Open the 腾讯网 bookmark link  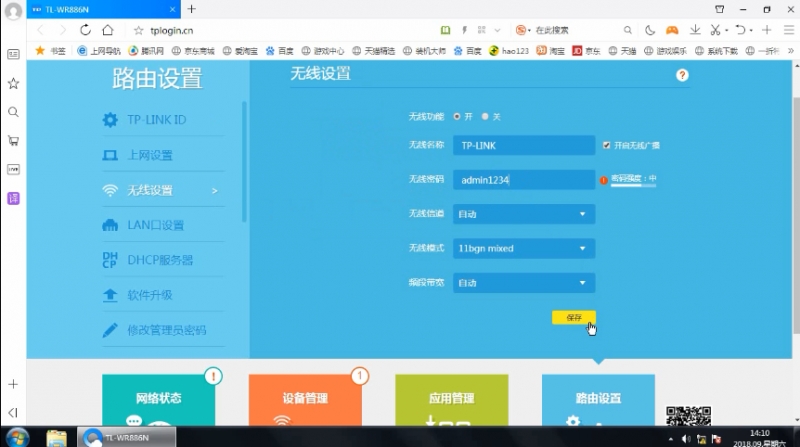coord(146,51)
